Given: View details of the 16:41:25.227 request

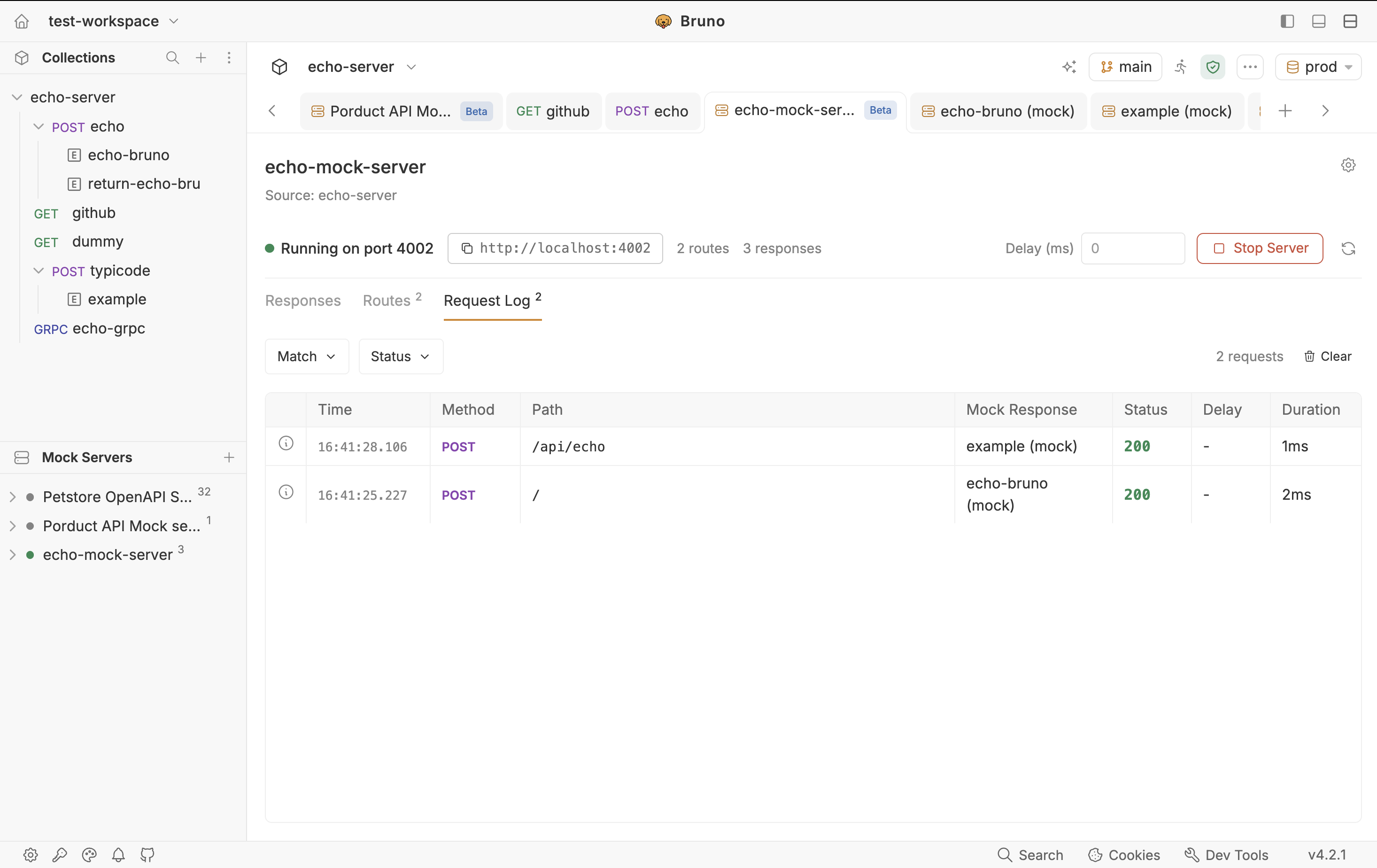Looking at the screenshot, I should coord(286,492).
